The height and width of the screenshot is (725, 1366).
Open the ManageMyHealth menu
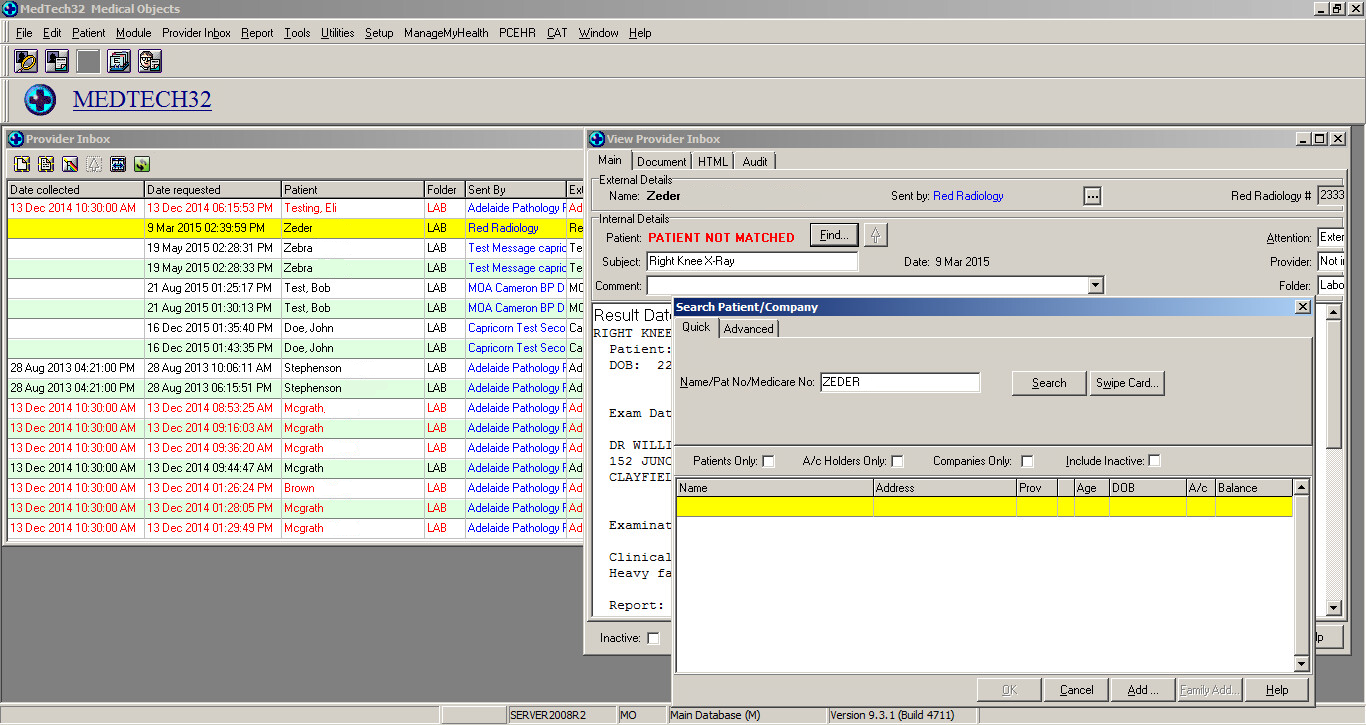[446, 33]
